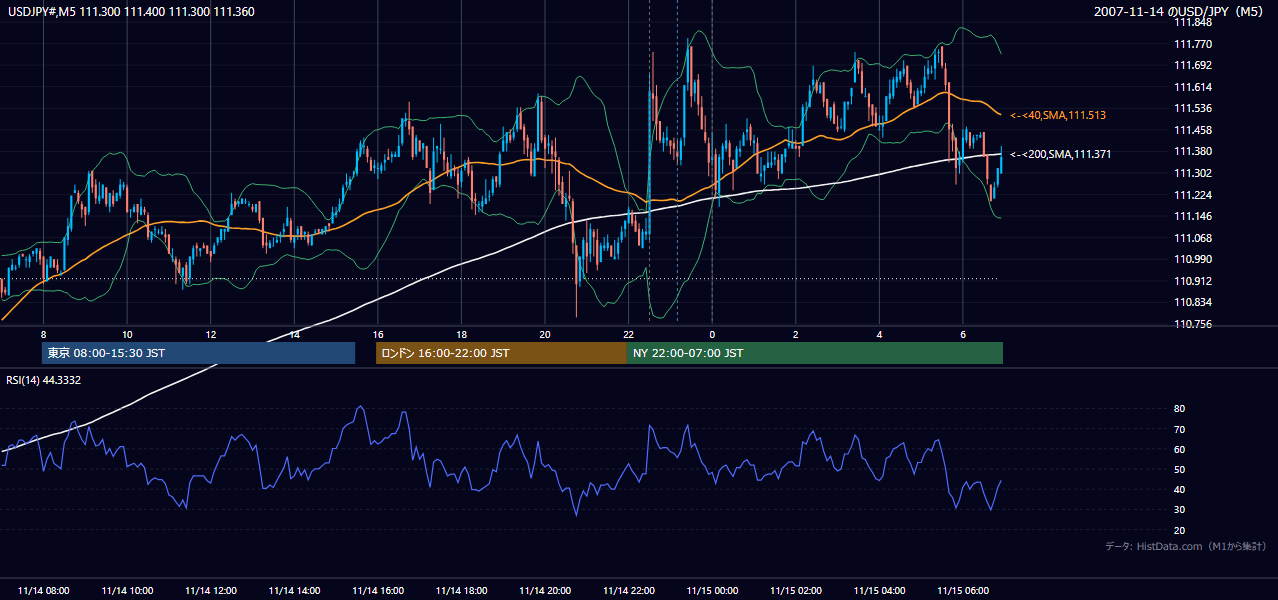The width and height of the screenshot is (1278, 600).
Task: Click hour label 12 under price chart
Action: (210, 334)
